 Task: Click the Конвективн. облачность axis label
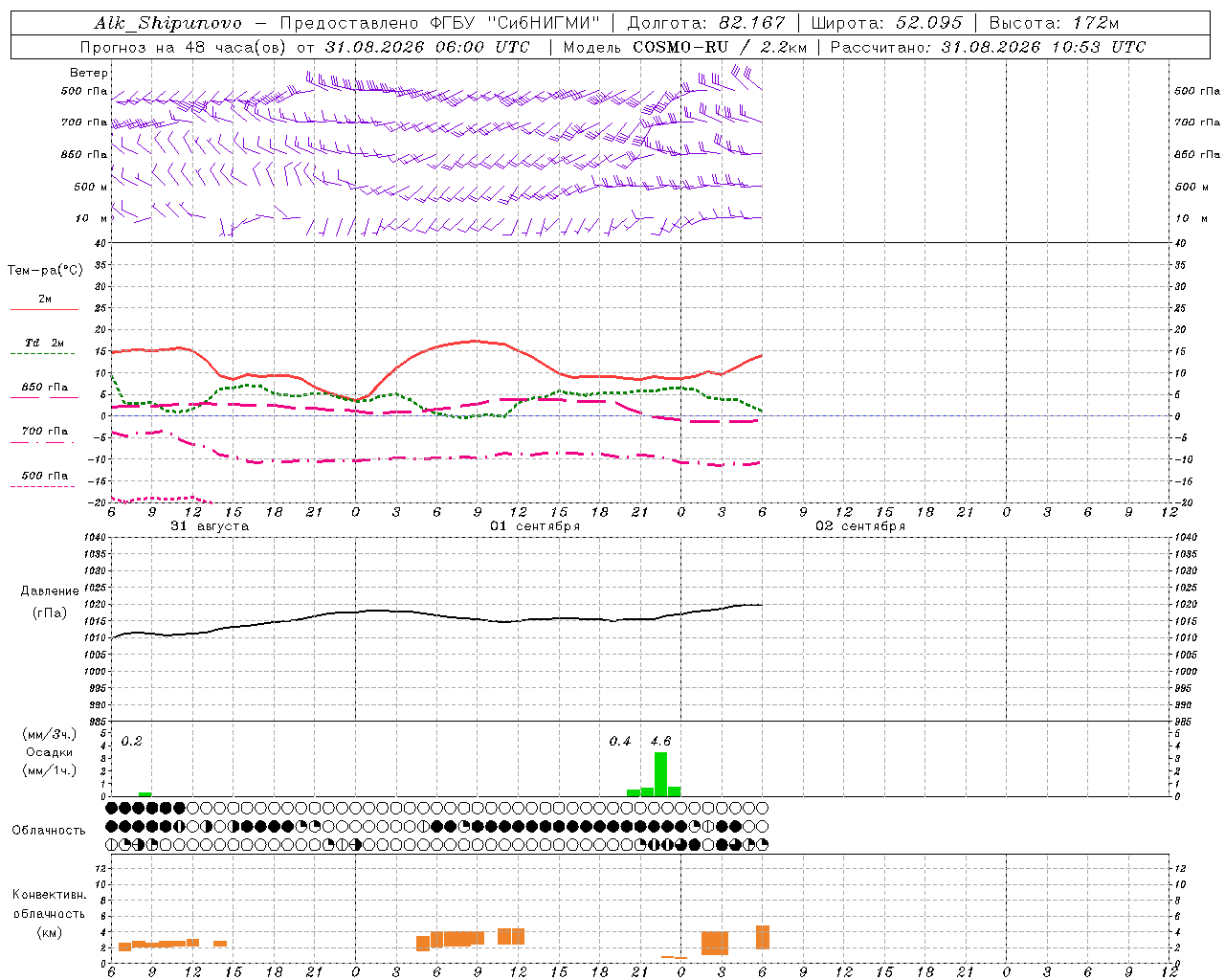(x=50, y=913)
